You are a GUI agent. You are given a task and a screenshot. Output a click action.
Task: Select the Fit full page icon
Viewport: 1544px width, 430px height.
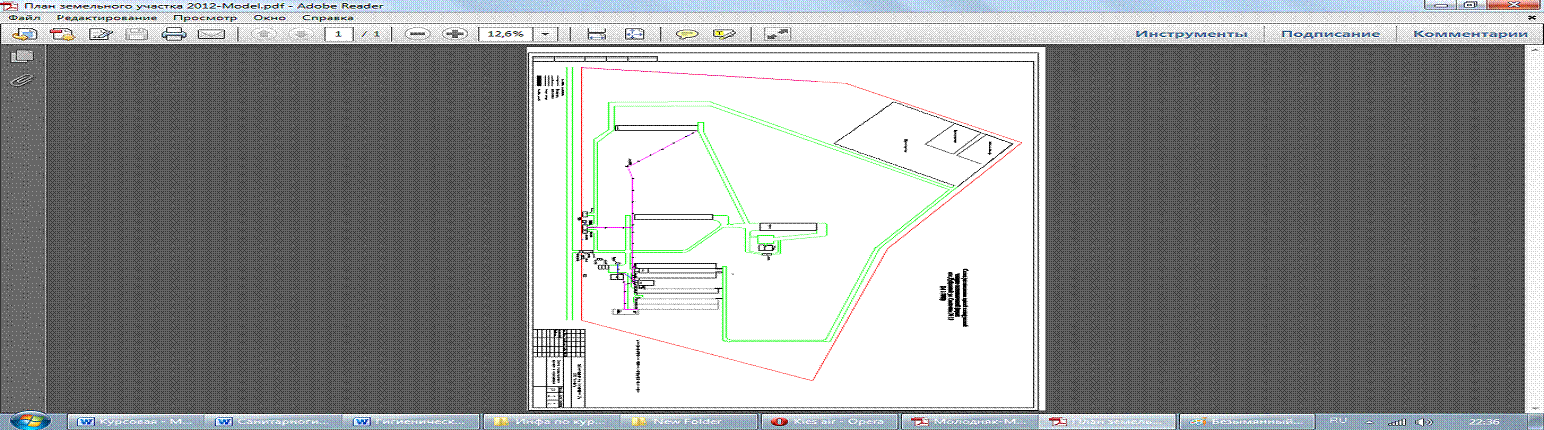coord(635,34)
